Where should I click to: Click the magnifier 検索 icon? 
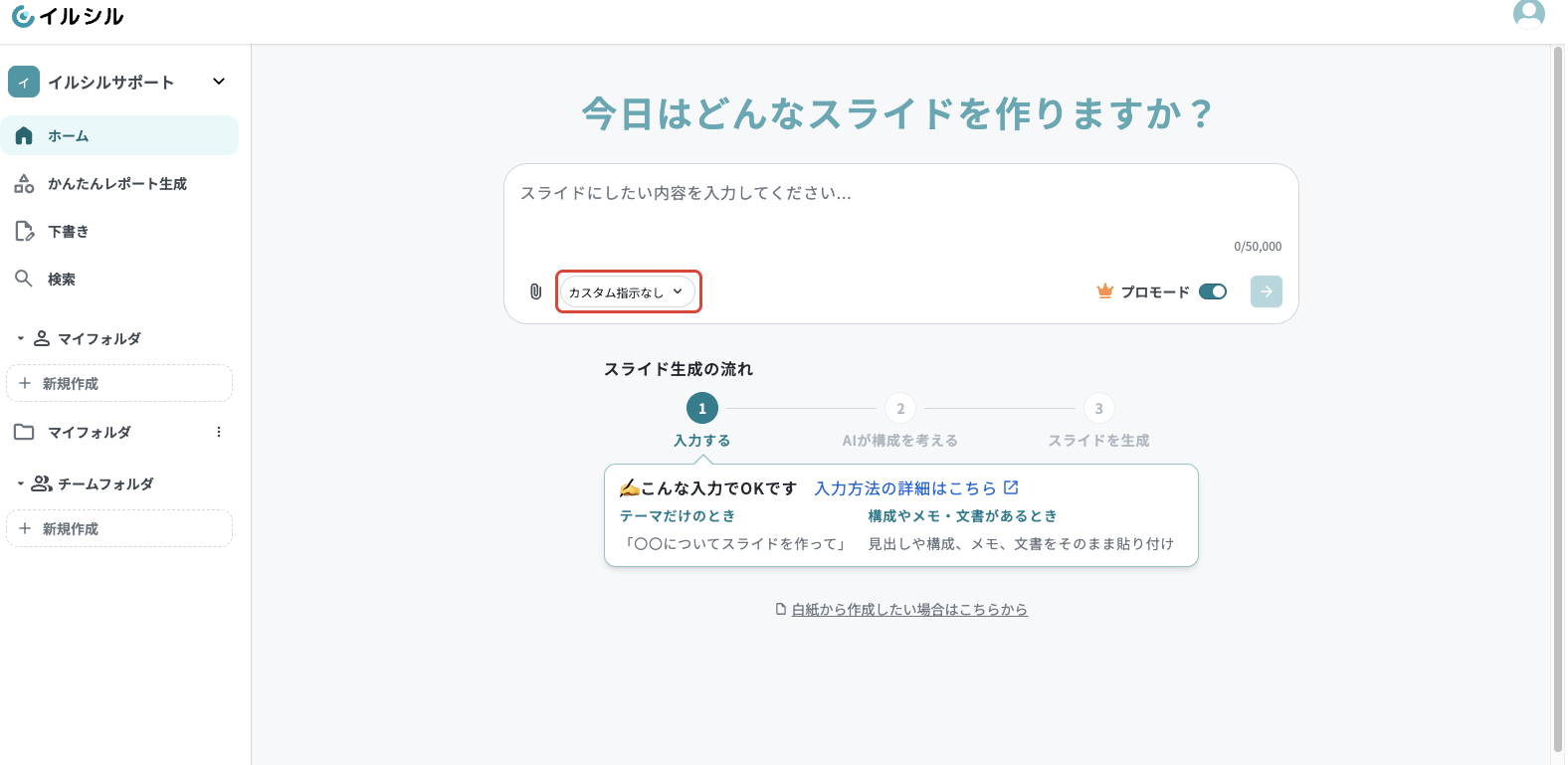[24, 279]
